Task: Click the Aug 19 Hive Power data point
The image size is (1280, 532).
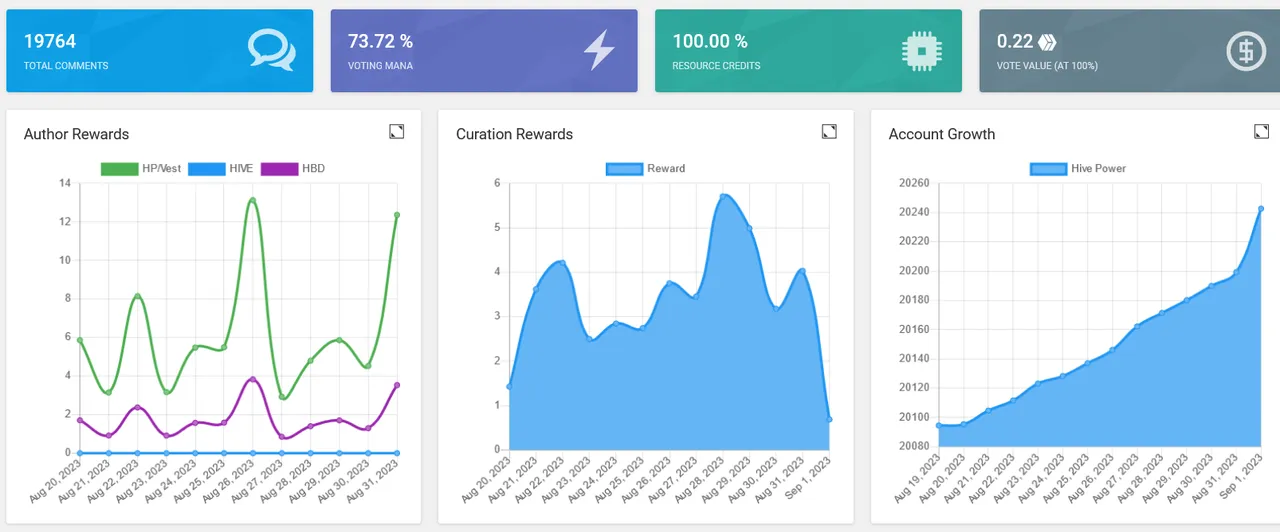Action: click(x=938, y=425)
